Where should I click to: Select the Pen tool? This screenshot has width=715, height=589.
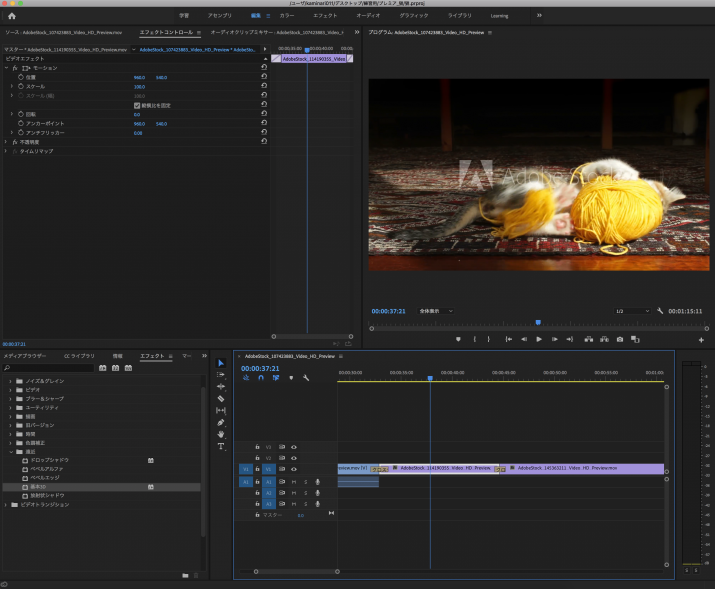pyautogui.click(x=221, y=422)
